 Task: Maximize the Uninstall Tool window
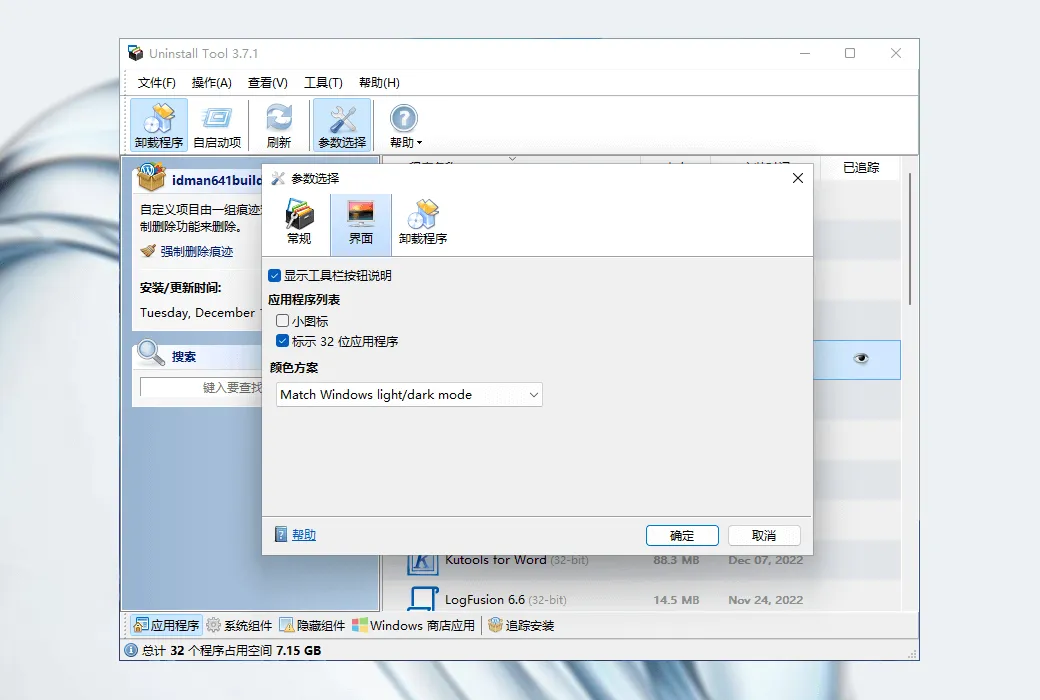(x=850, y=53)
